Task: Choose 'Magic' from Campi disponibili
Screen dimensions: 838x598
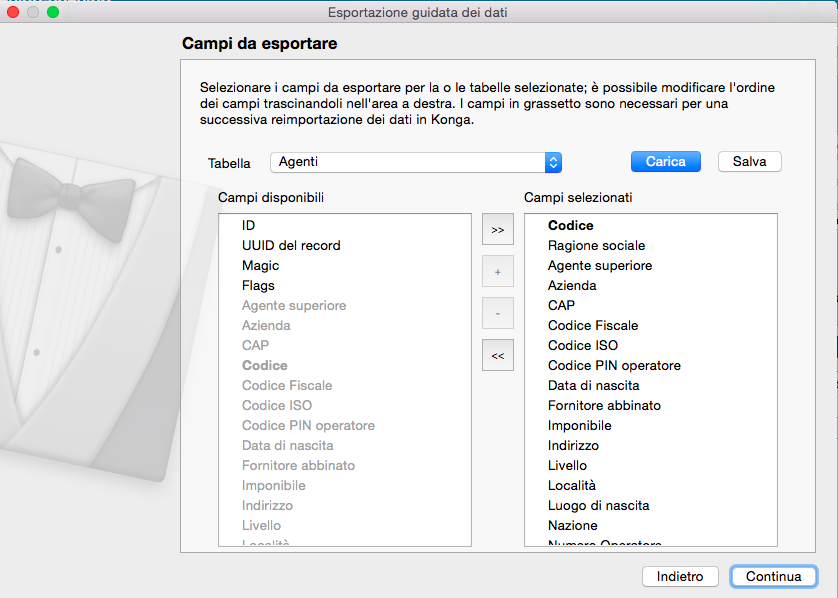Action: [260, 266]
